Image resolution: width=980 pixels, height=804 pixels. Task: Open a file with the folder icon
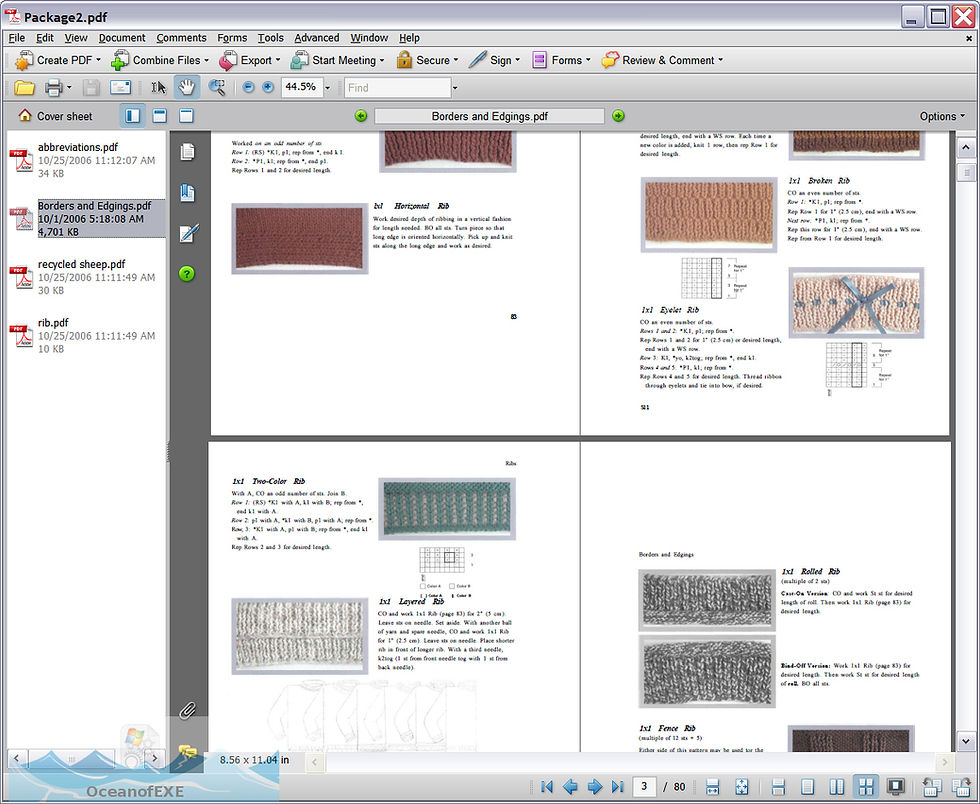[x=24, y=88]
